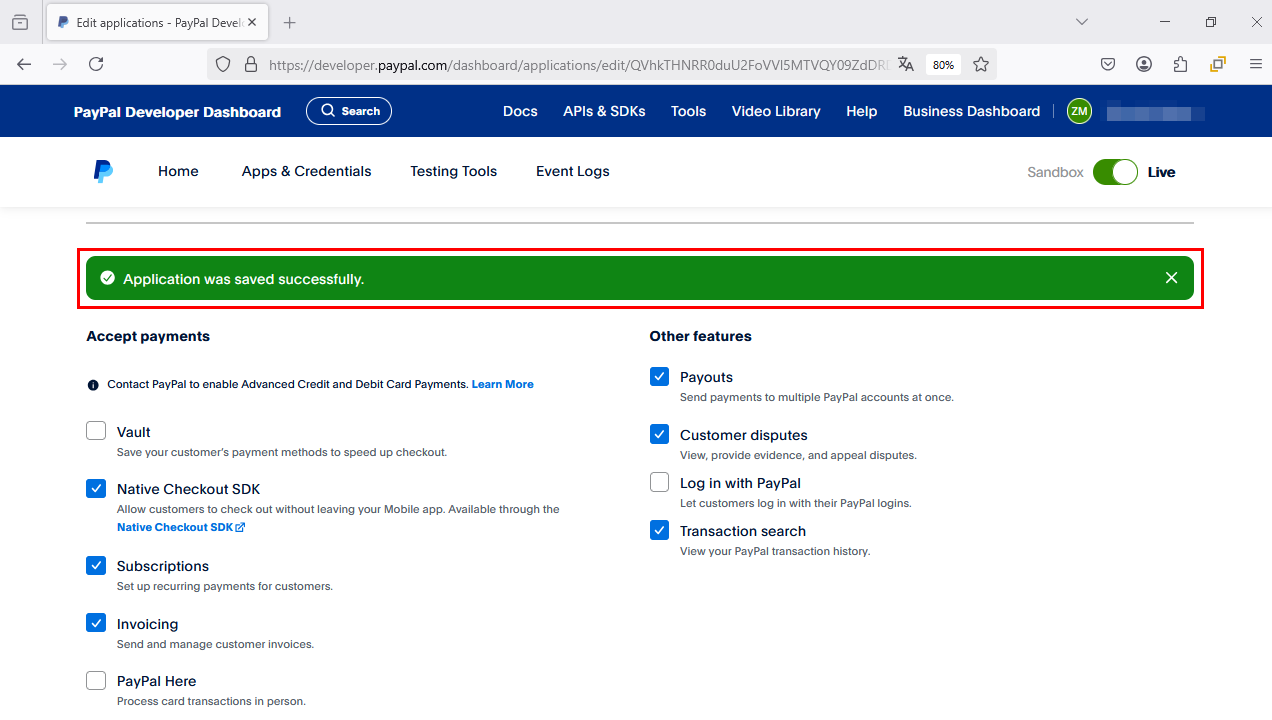The height and width of the screenshot is (720, 1272).
Task: Click the Live label
Action: 1161,172
